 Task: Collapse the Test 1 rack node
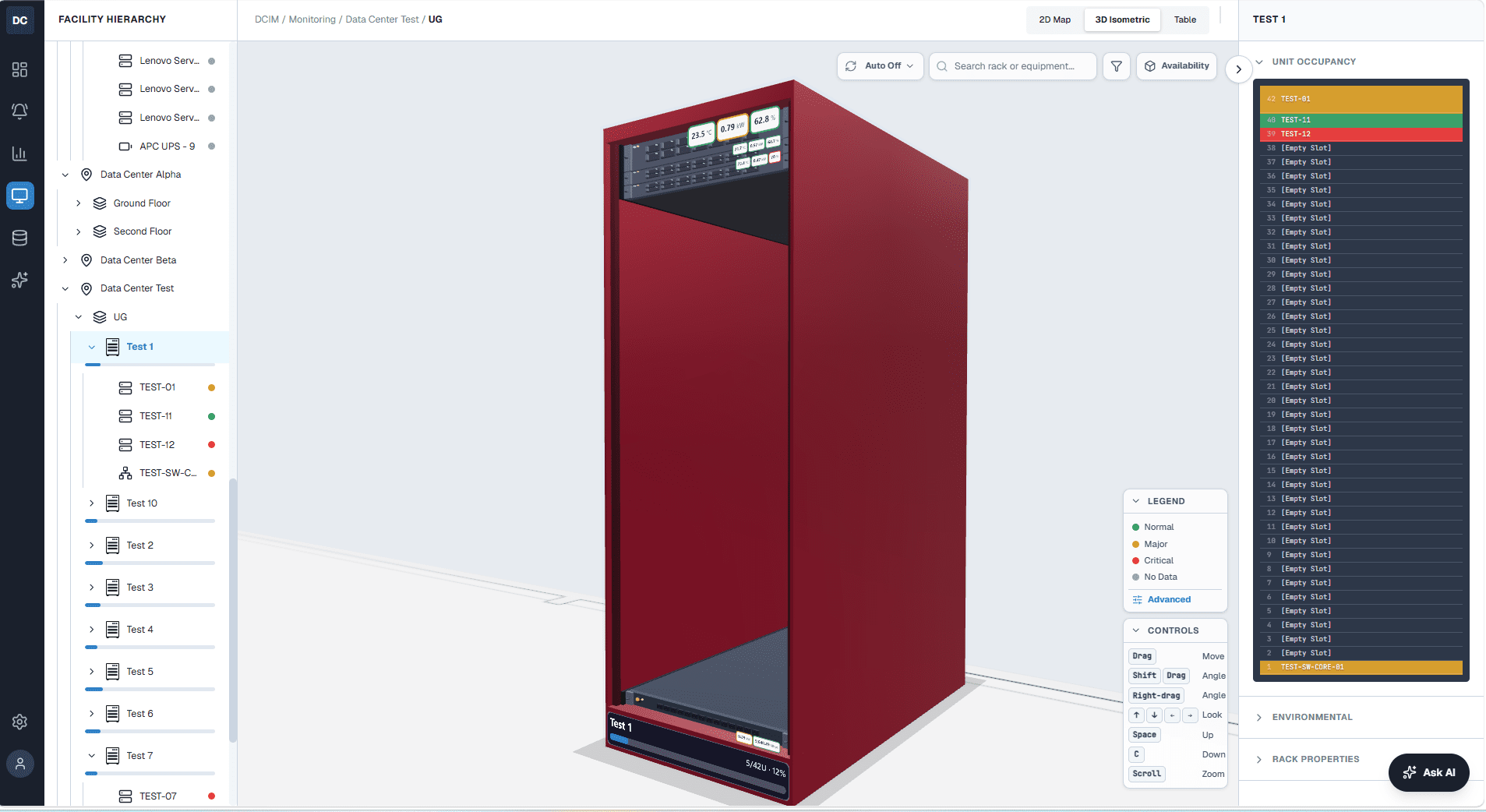(x=91, y=347)
